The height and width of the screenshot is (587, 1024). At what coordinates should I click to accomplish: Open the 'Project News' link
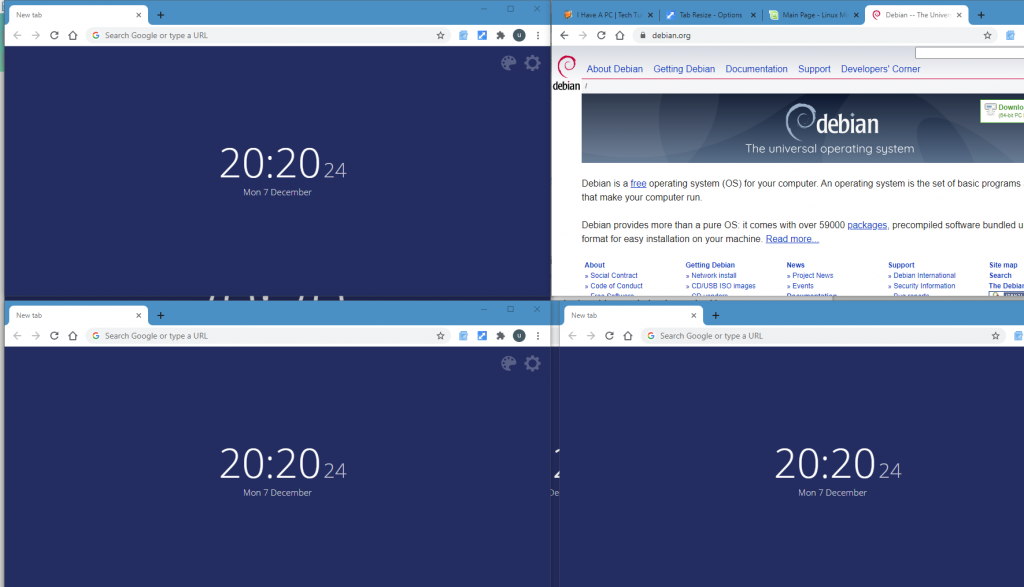813,276
